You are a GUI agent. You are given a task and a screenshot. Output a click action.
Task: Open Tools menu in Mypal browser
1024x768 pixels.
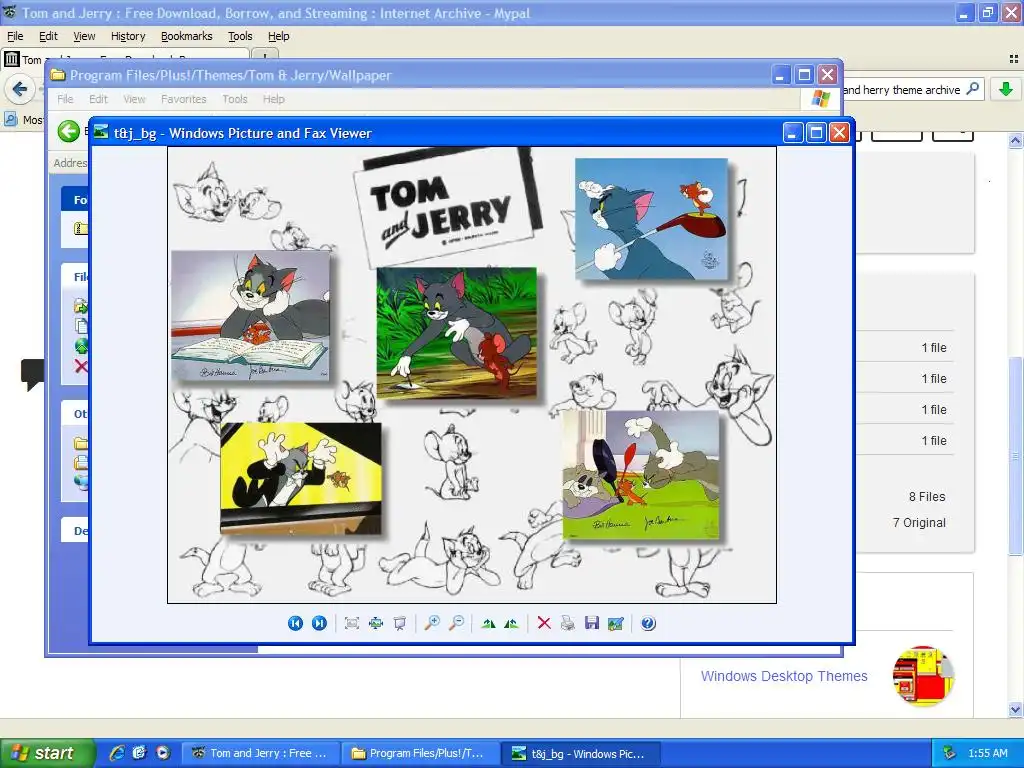tap(240, 36)
